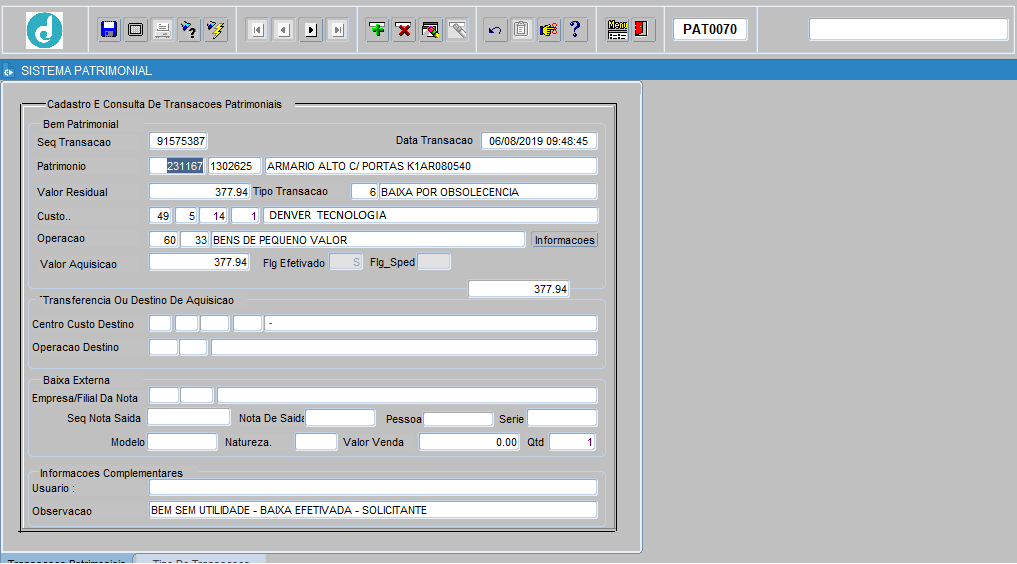Click the Tipo Transacao code field
This screenshot has width=1017, height=564.
click(365, 192)
